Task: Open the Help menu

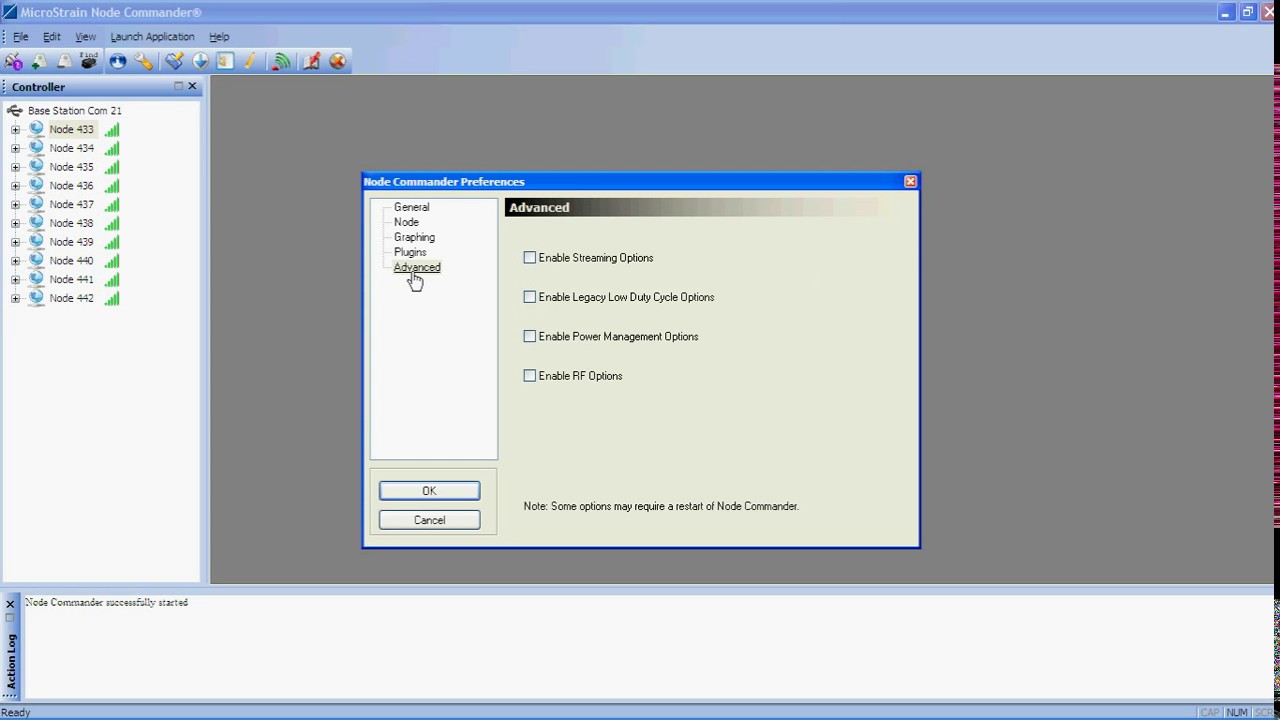Action: pyautogui.click(x=219, y=37)
